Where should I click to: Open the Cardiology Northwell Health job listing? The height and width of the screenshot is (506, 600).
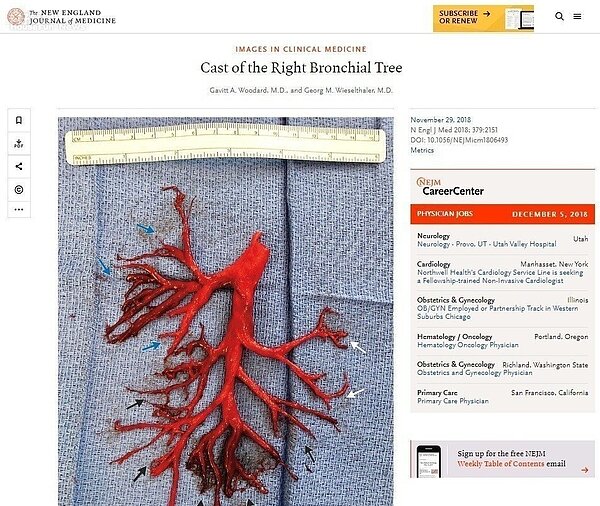tap(502, 272)
